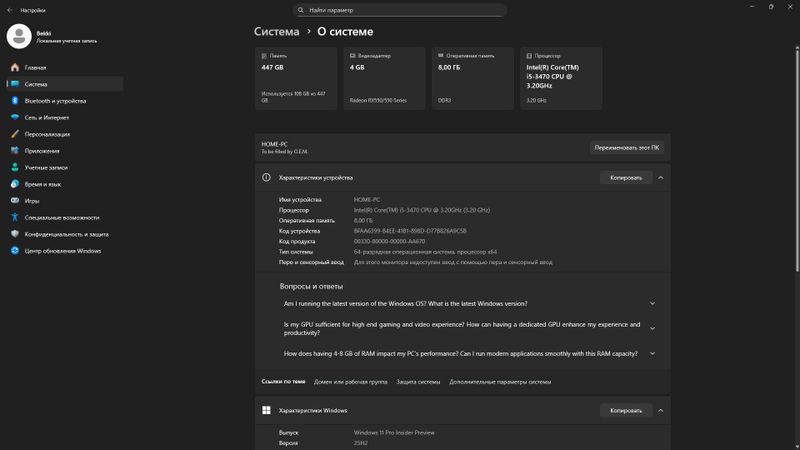Image resolution: width=800 pixels, height=450 pixels.
Task: Click the Процессор card icon
Action: coord(529,56)
